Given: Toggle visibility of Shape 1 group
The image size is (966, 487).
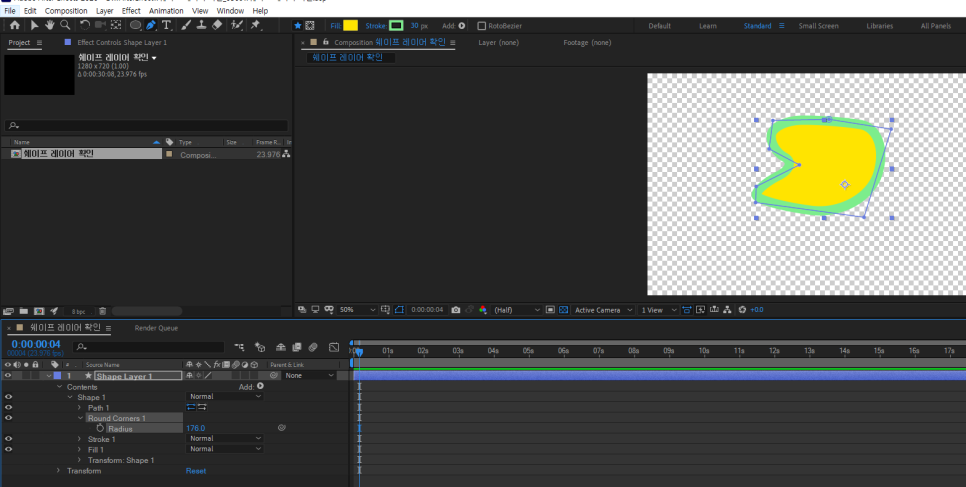Looking at the screenshot, I should (x=8, y=397).
